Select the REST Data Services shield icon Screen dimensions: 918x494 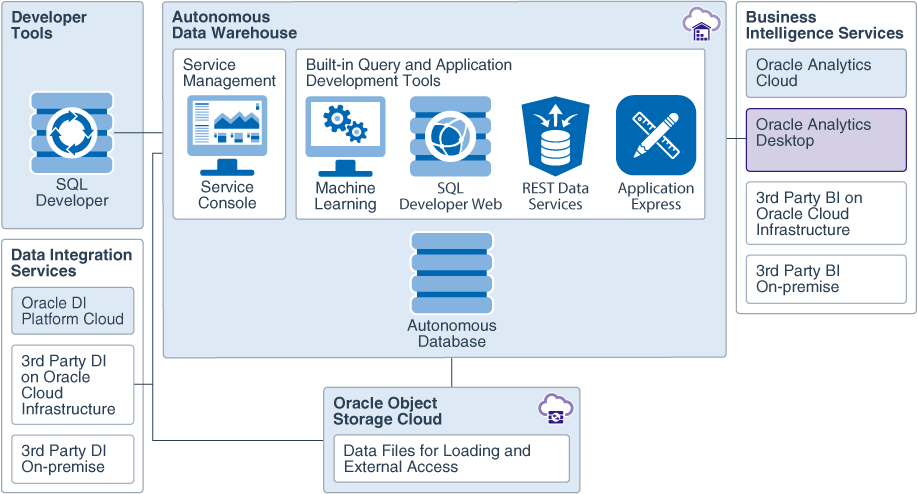coord(556,136)
